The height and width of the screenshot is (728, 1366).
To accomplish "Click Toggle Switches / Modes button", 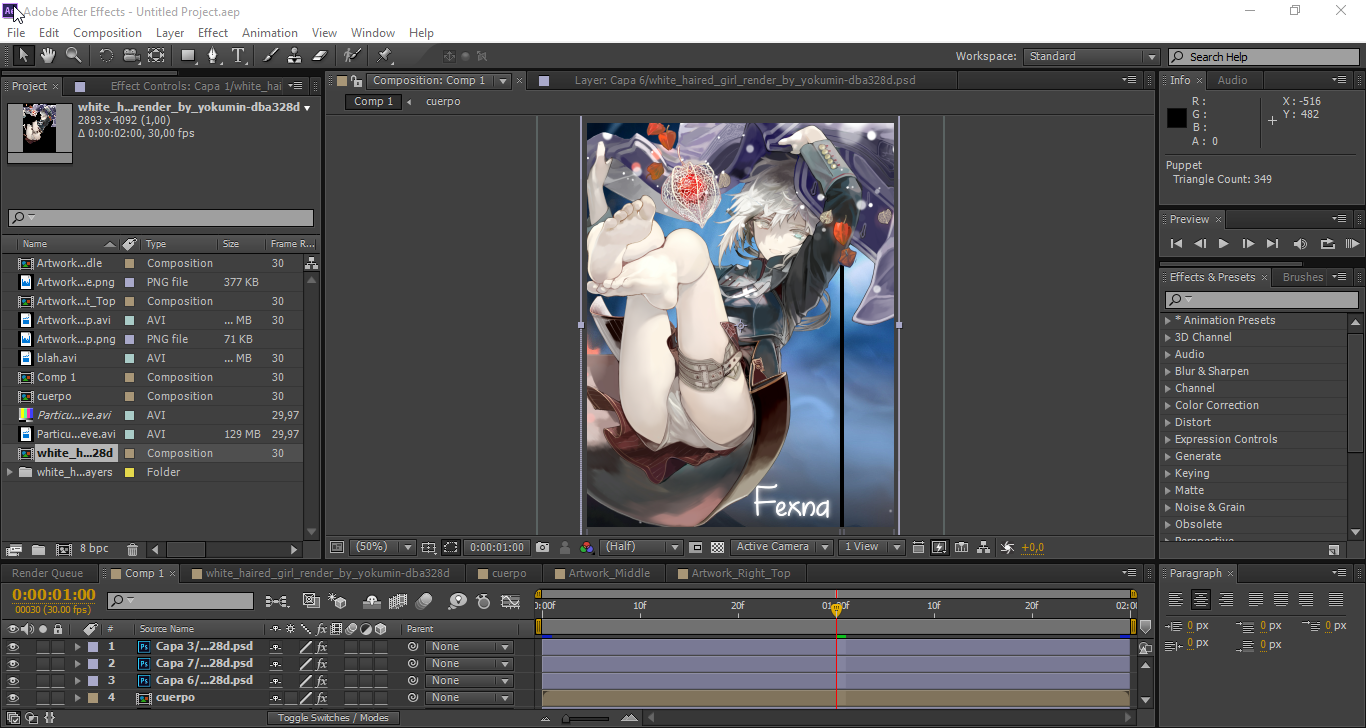I will tap(333, 718).
